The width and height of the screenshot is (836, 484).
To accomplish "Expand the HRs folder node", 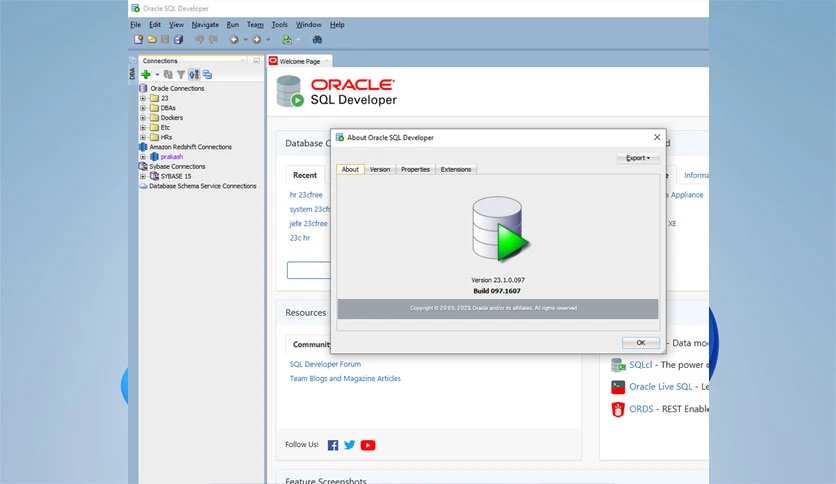I will click(143, 137).
